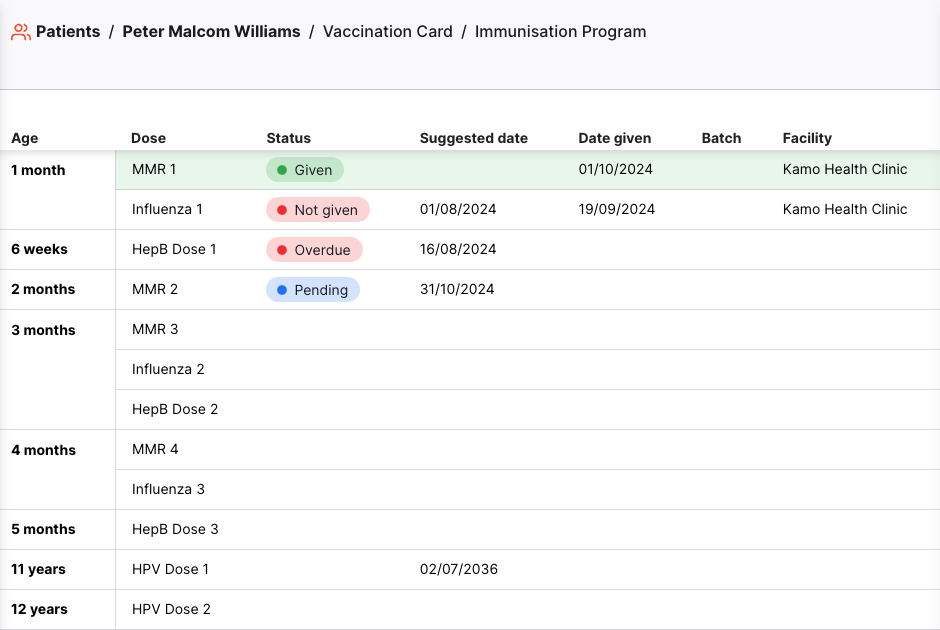Click the green Given status badge
The height and width of the screenshot is (630, 940).
click(304, 170)
